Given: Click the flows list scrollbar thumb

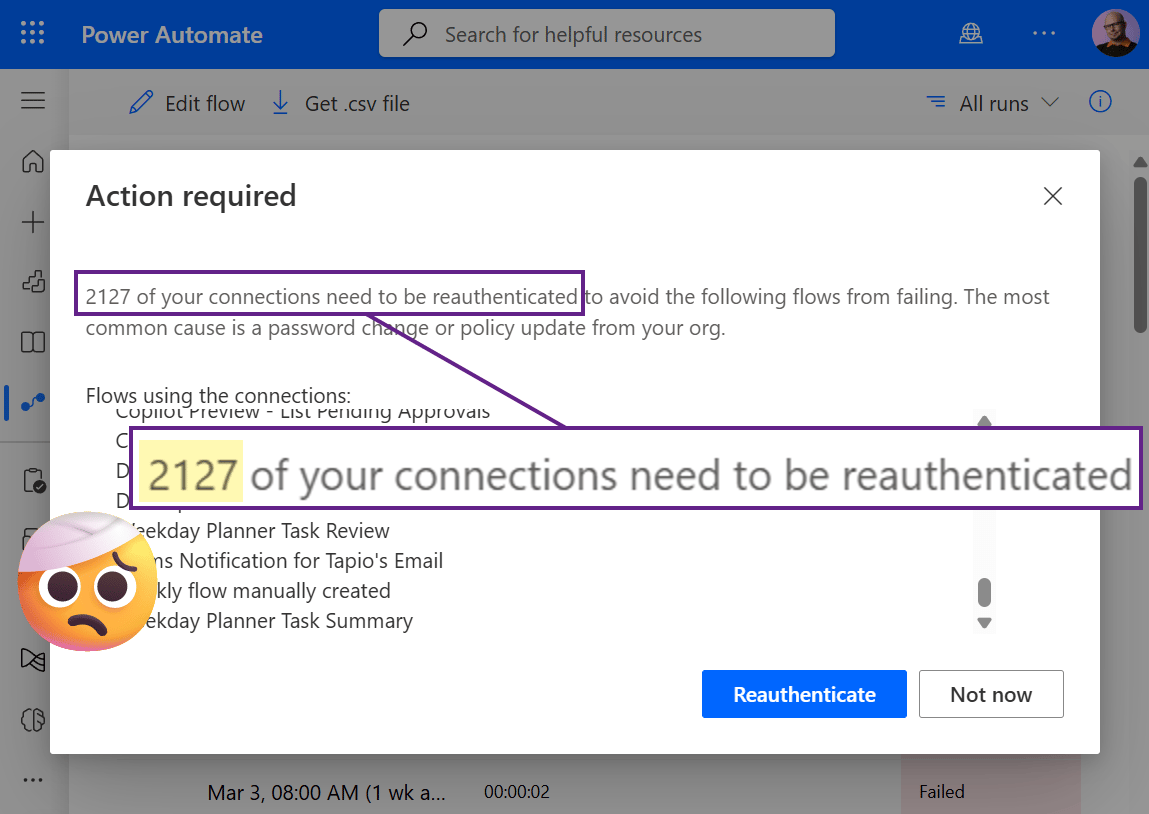Looking at the screenshot, I should (x=984, y=593).
